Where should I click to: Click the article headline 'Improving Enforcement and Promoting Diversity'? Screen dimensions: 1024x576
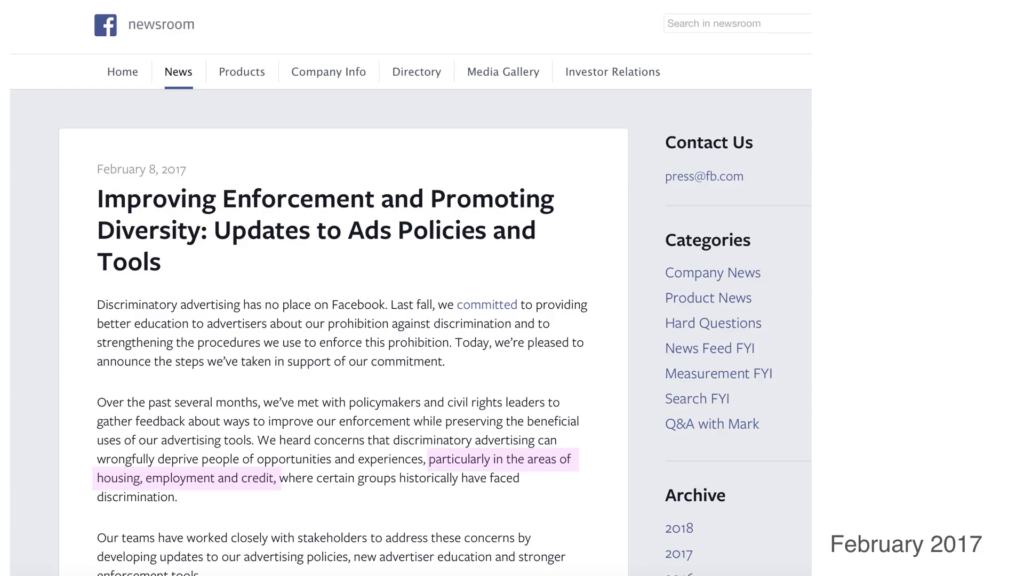[x=325, y=230]
